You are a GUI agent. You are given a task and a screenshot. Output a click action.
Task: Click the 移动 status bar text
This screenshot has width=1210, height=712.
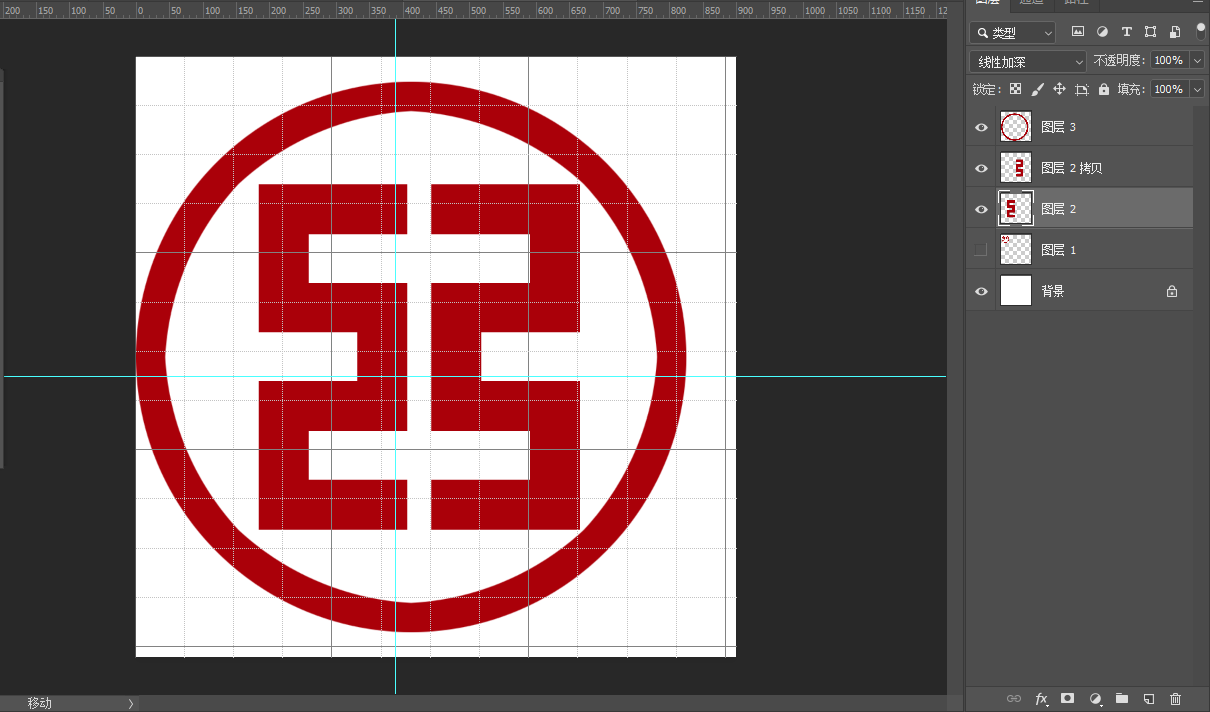(40, 704)
